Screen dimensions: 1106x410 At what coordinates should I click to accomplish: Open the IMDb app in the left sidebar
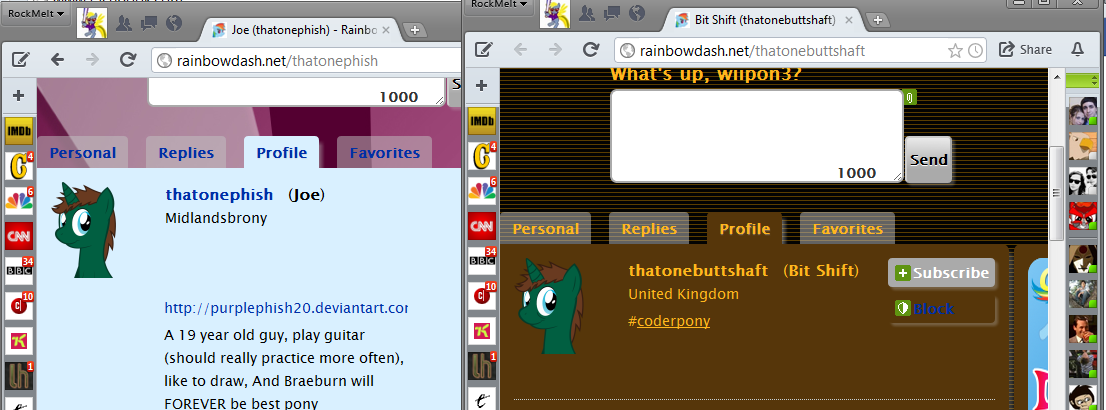[18, 131]
